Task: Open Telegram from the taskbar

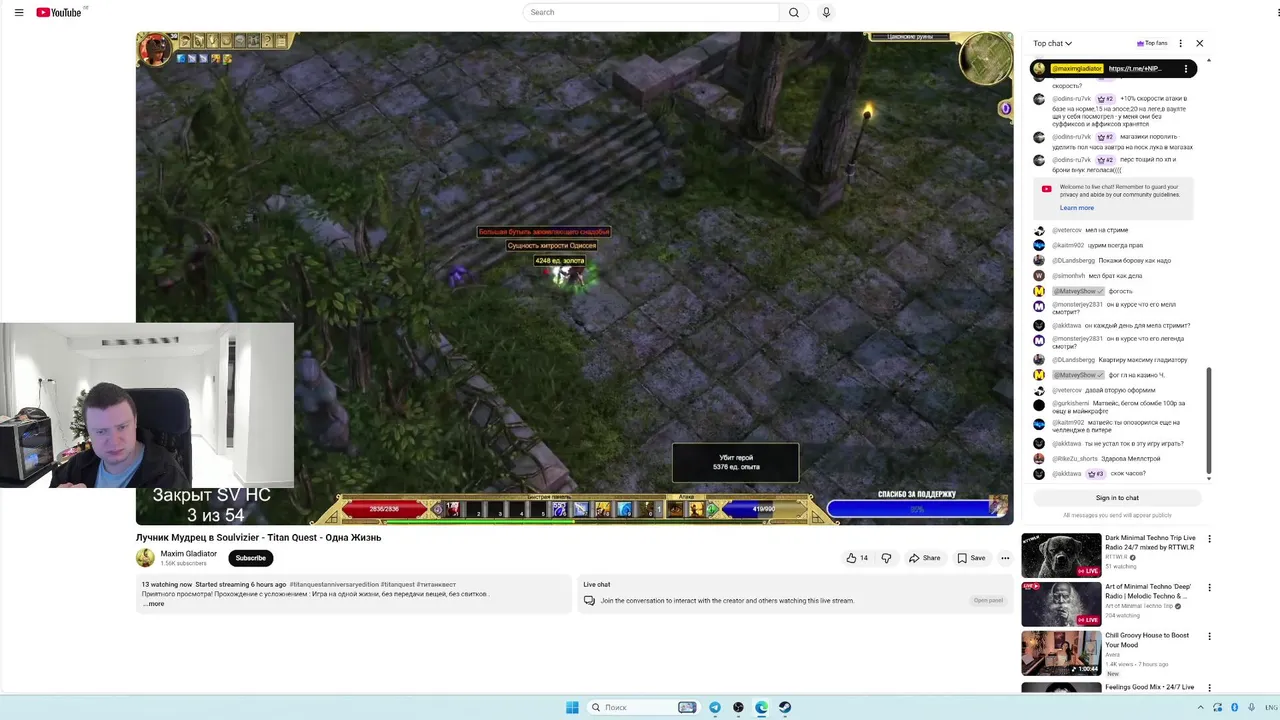Action: (x=715, y=707)
